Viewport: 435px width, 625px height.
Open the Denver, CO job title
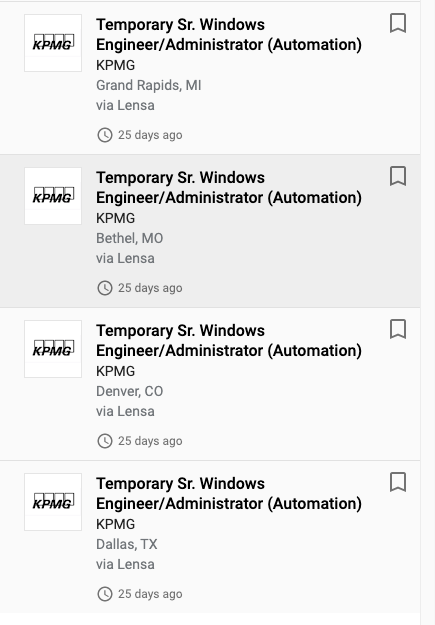(x=229, y=341)
